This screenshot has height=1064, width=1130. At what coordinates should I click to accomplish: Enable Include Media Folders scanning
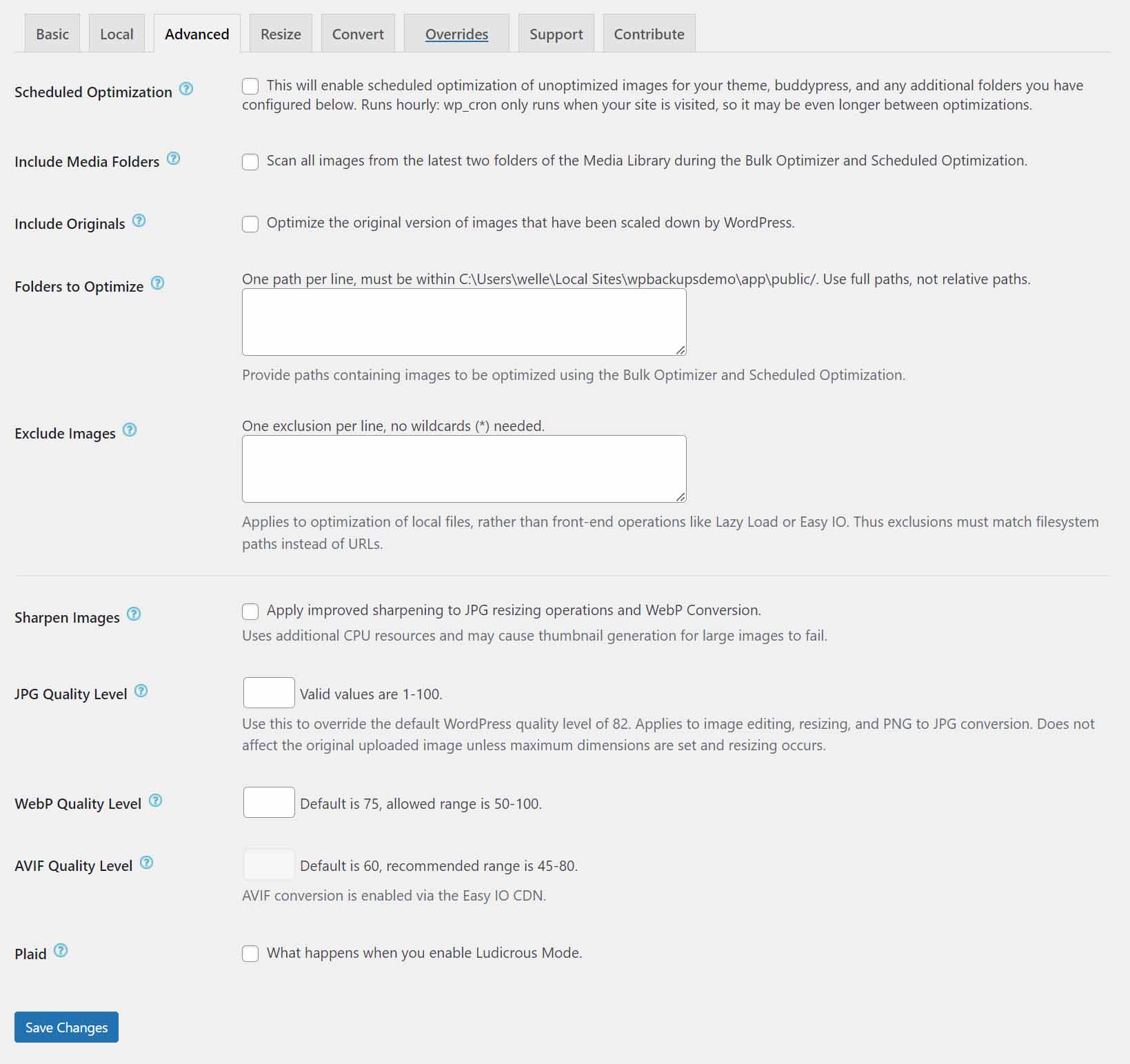point(250,162)
